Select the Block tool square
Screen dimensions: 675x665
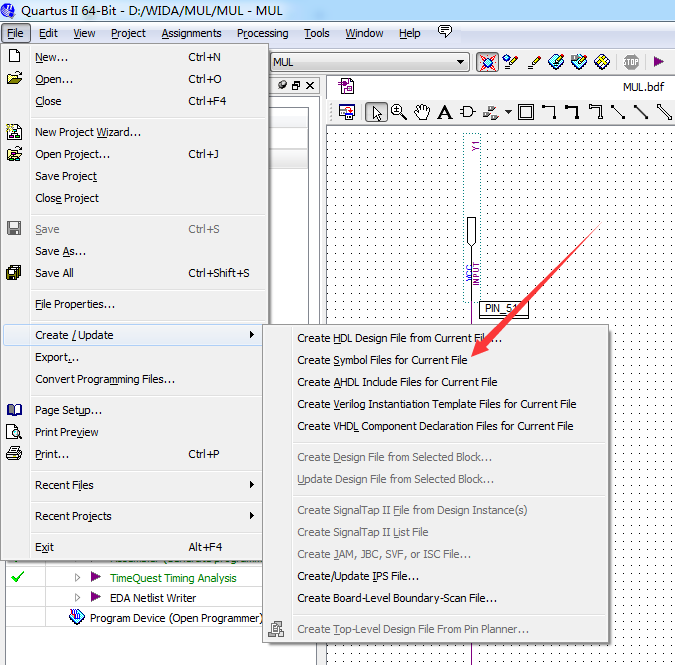pos(526,112)
